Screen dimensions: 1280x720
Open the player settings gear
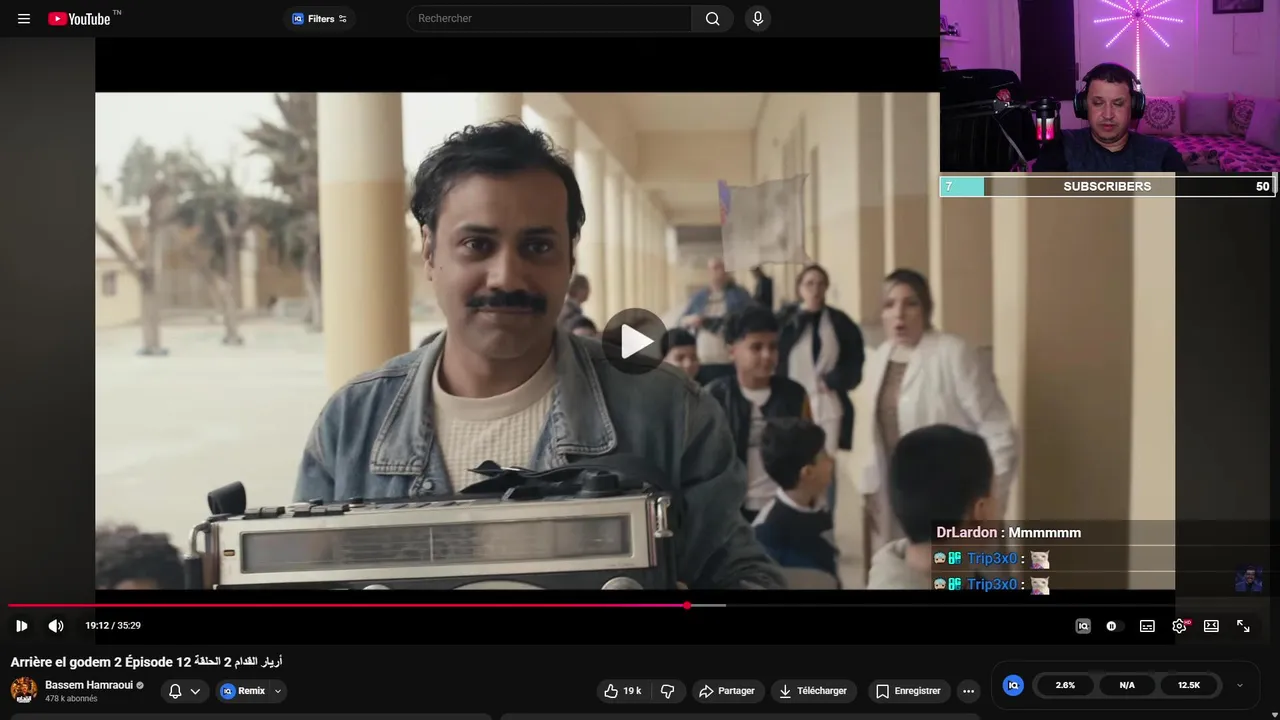click(x=1179, y=626)
